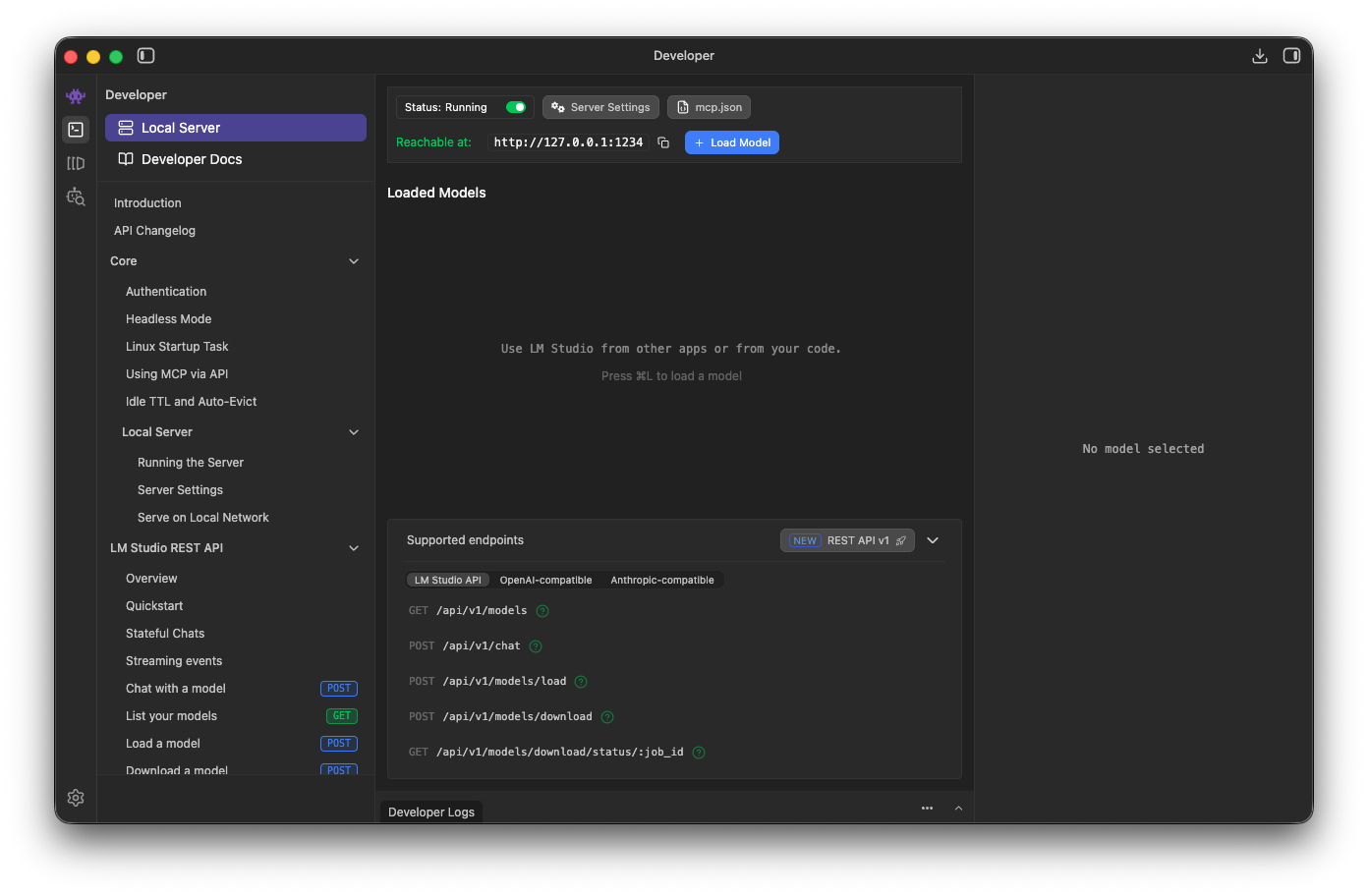Toggle the Status: Running server switch off

tap(515, 106)
